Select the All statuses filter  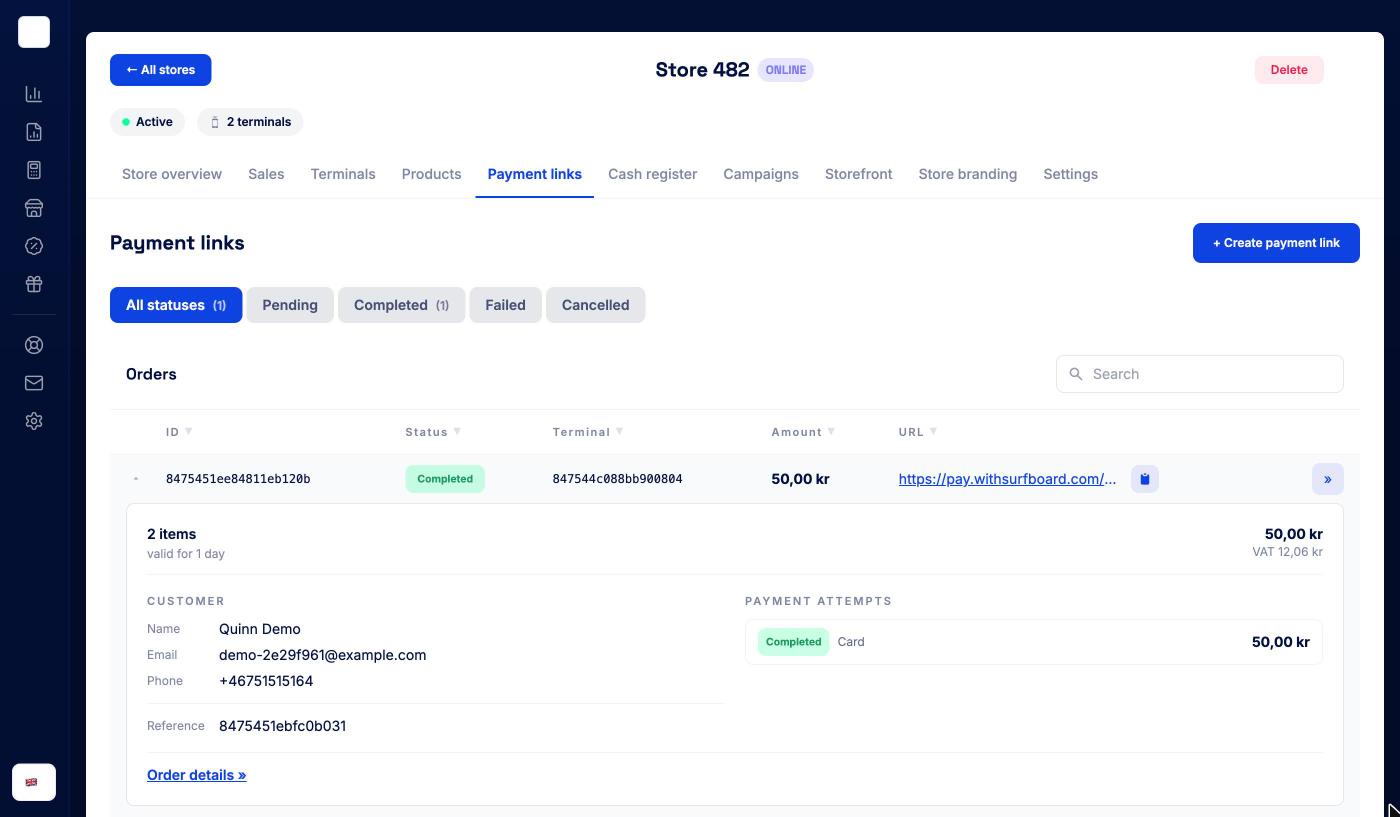(x=176, y=305)
